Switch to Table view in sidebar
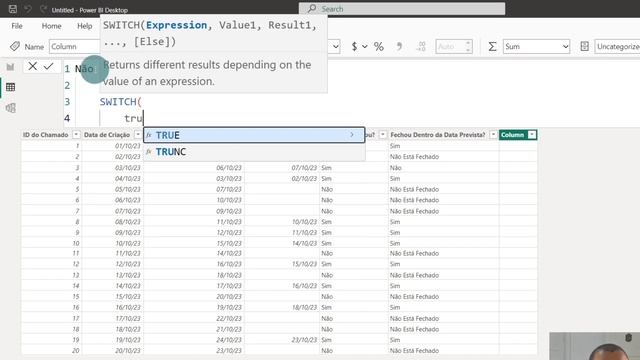640x360 pixels. 10,87
